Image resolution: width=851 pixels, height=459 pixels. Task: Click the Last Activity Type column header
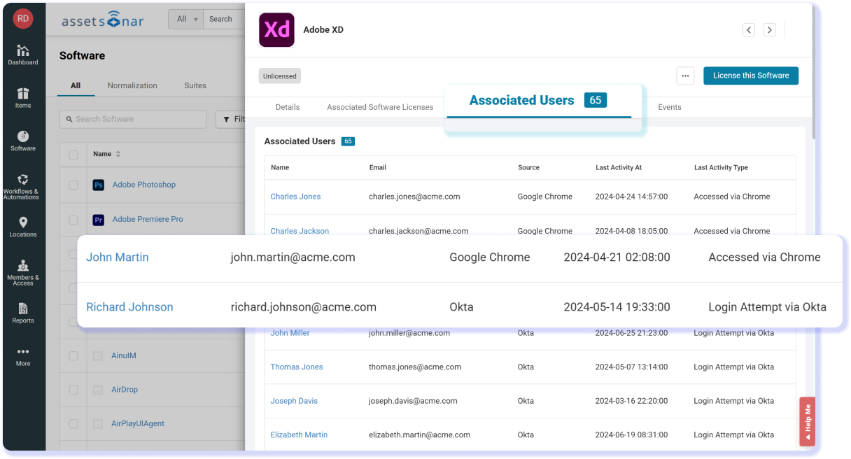[721, 168]
